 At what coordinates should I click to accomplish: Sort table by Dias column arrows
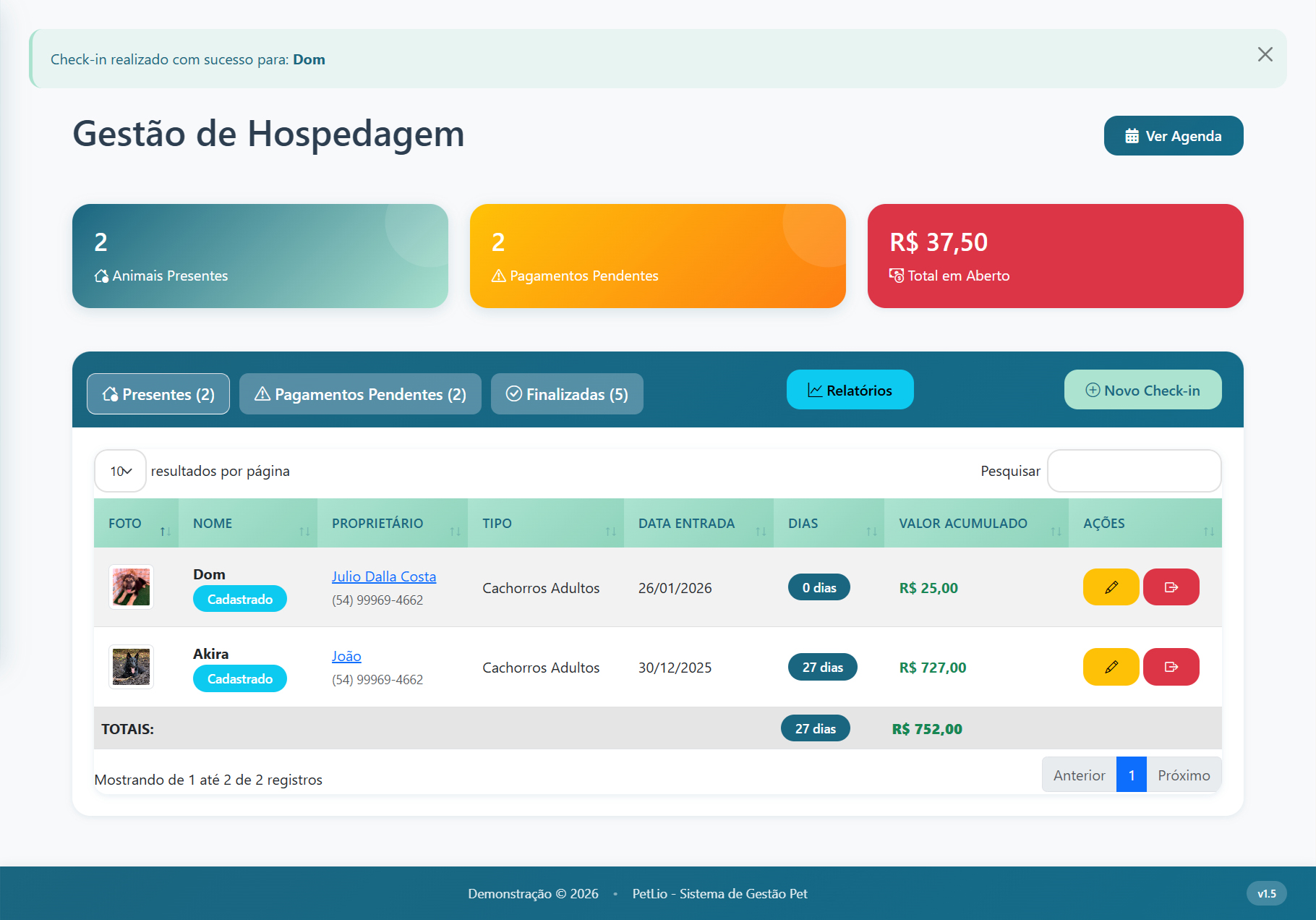pos(871,532)
